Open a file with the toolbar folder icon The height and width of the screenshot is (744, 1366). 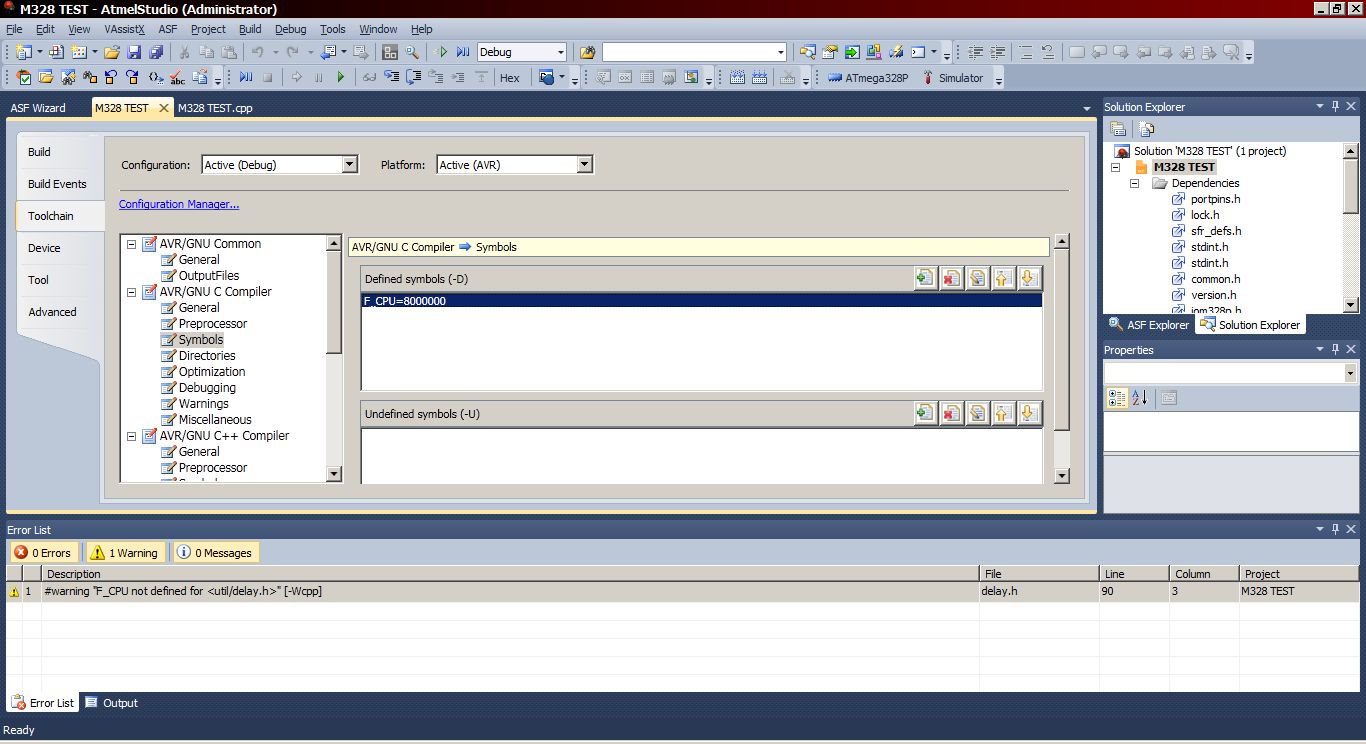tap(112, 52)
